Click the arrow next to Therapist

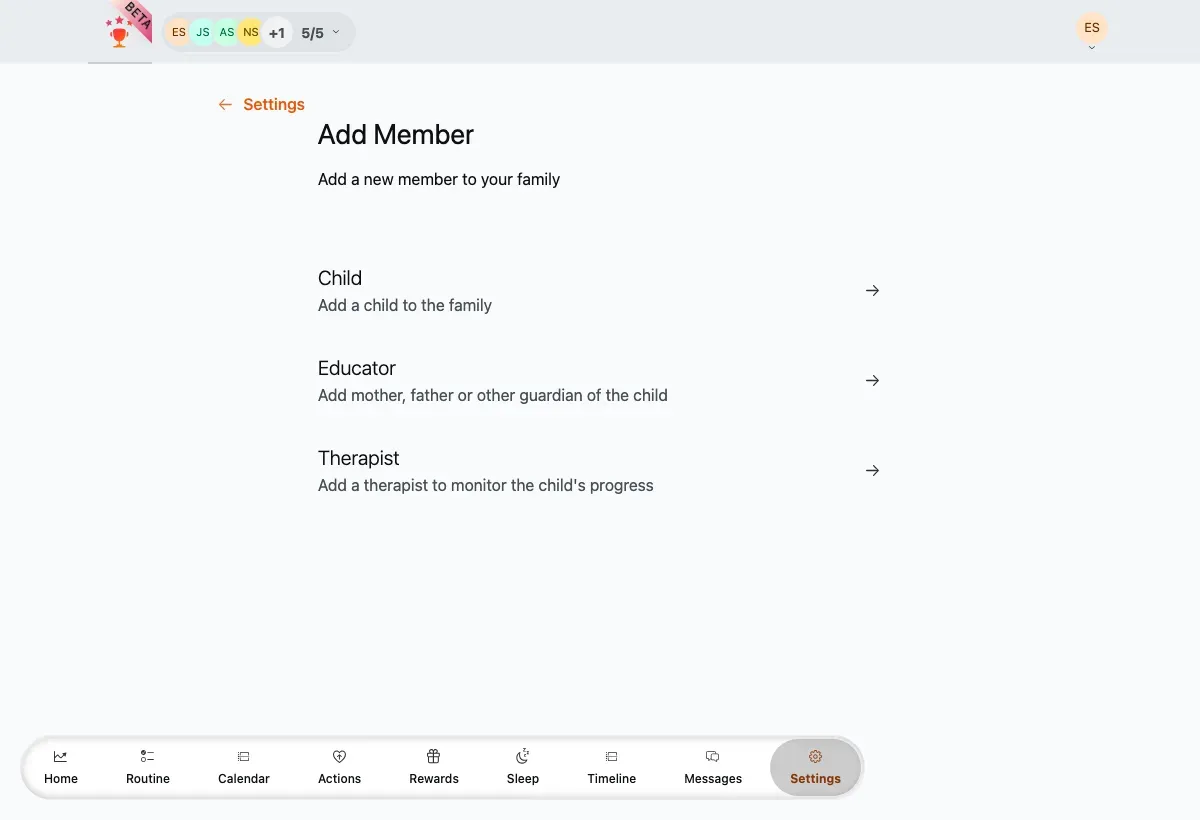[872, 470]
